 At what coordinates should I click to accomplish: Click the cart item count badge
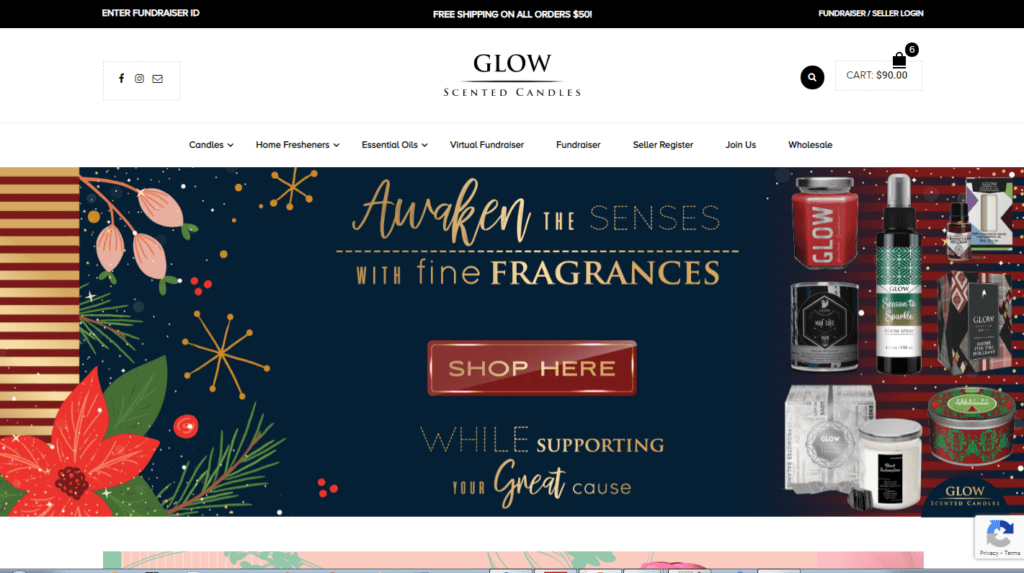click(x=912, y=49)
